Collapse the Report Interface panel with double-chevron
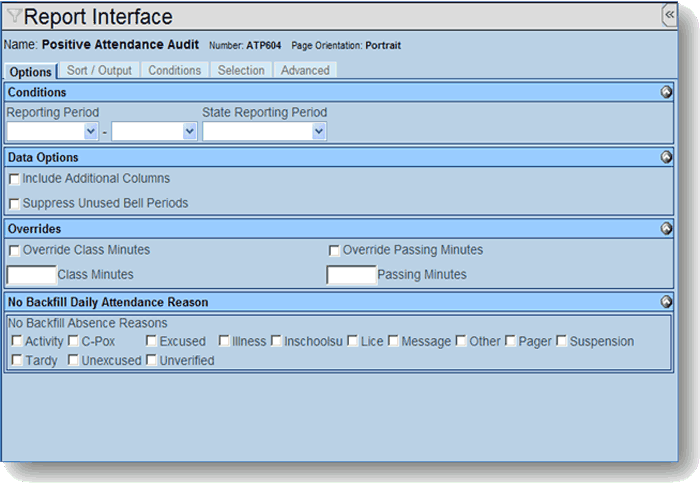 point(669,15)
